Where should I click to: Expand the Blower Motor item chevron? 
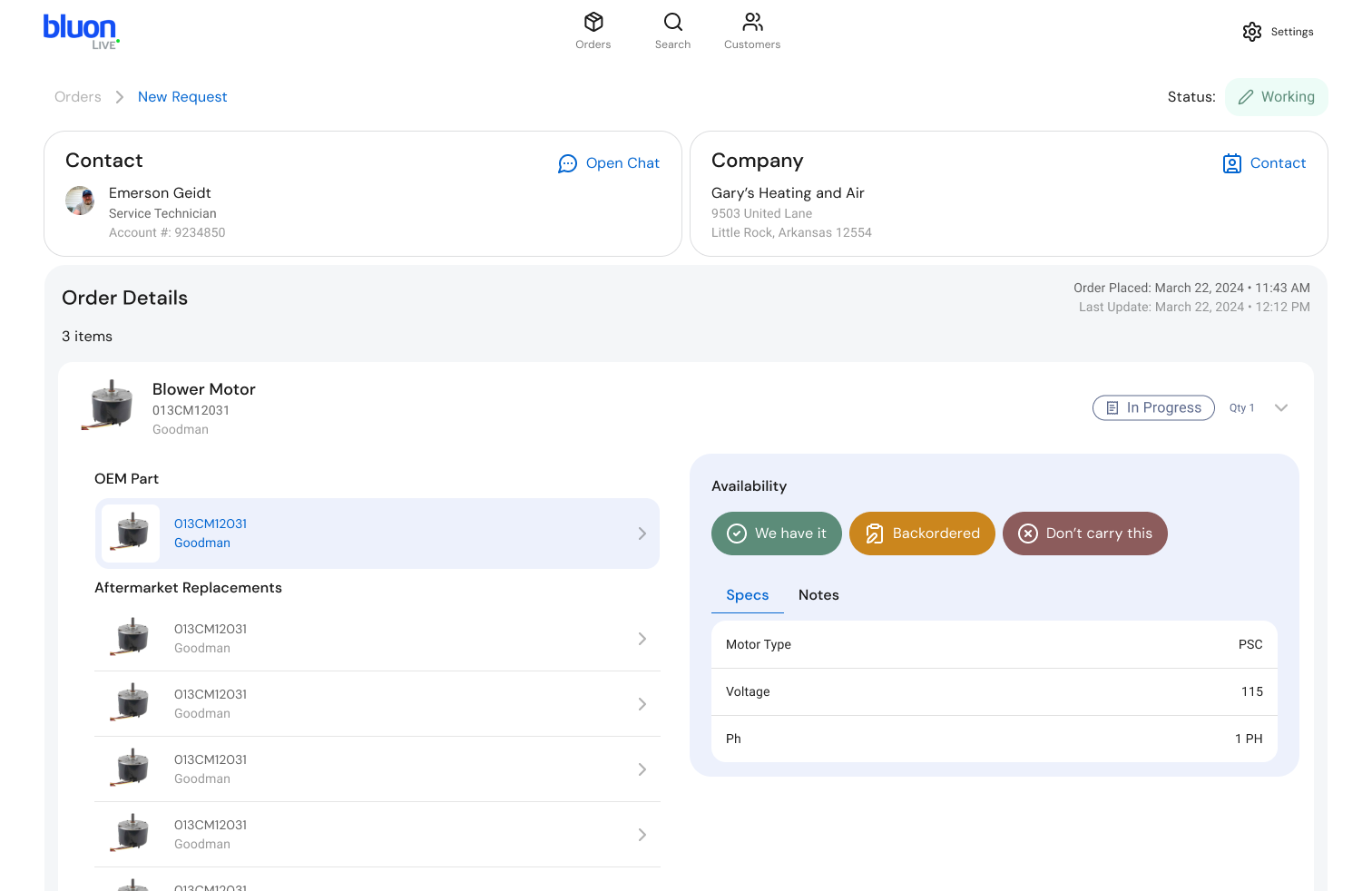pyautogui.click(x=1281, y=408)
